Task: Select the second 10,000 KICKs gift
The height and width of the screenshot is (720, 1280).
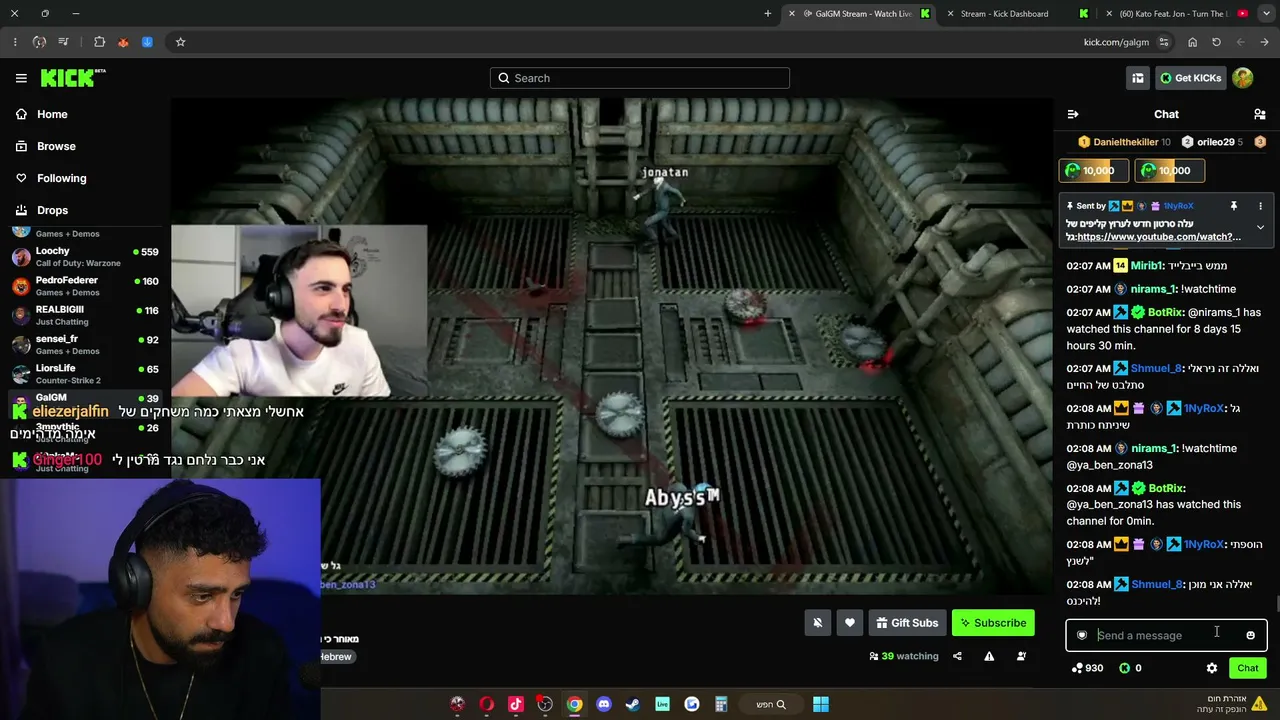Action: [1169, 171]
